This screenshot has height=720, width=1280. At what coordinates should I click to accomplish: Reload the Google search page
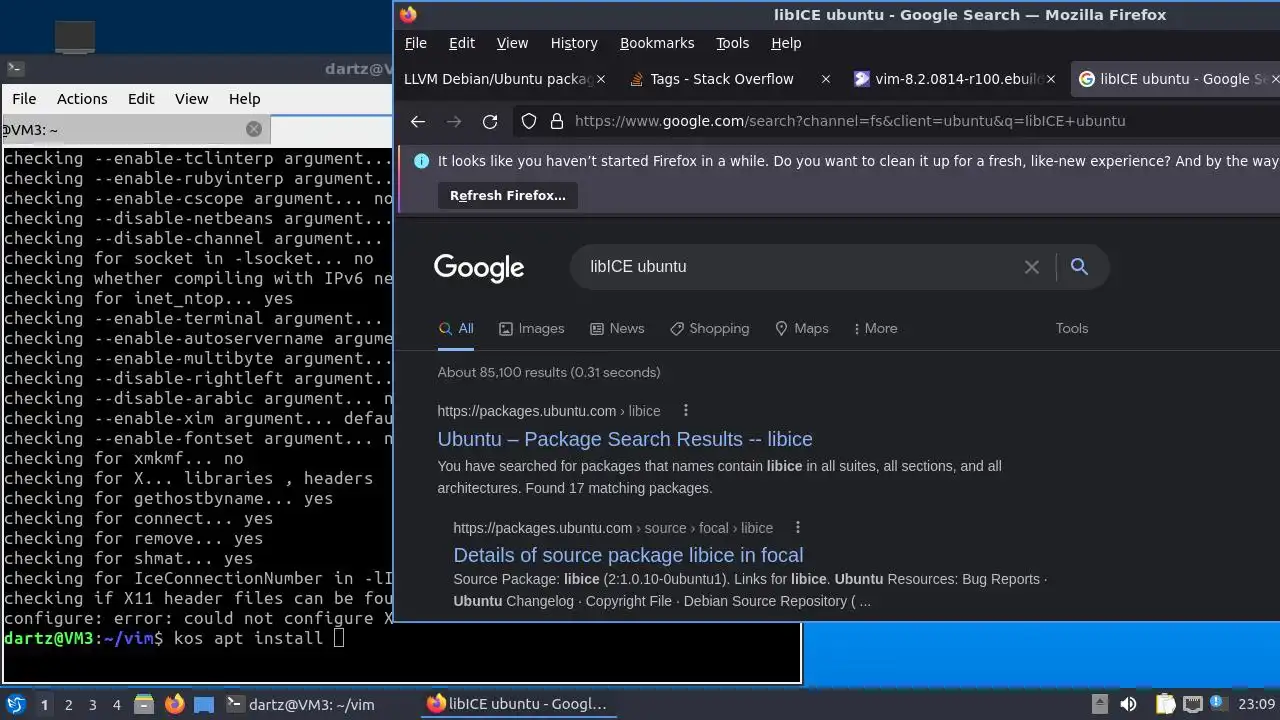pos(490,121)
